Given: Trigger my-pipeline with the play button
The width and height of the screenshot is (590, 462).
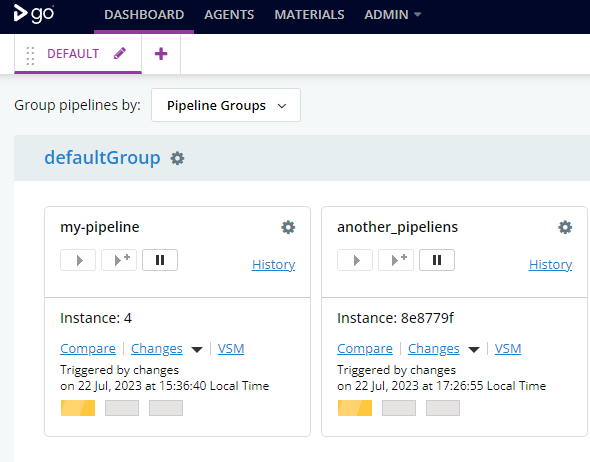Looking at the screenshot, I should point(78,260).
